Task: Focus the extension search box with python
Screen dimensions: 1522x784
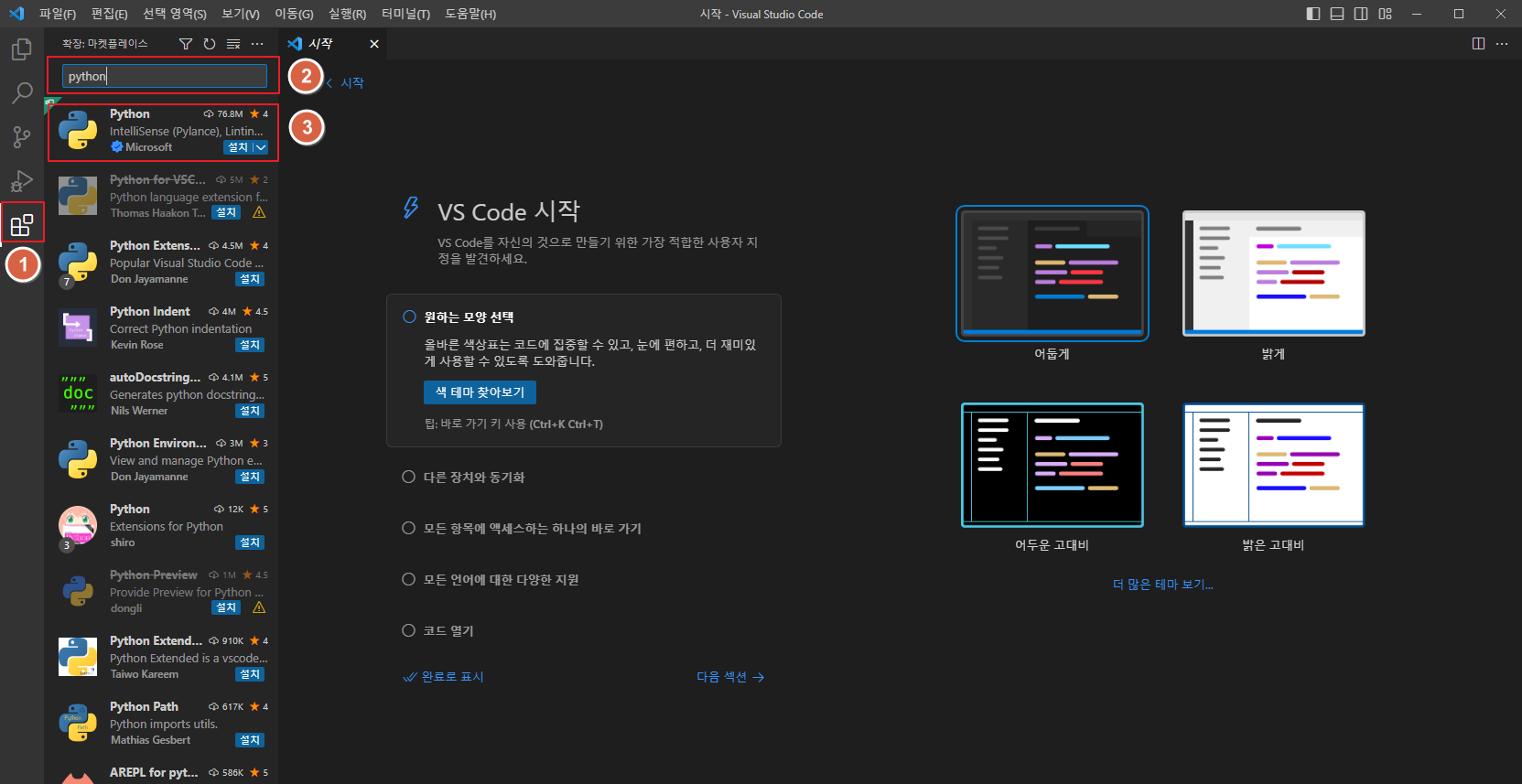Action: tap(165, 76)
